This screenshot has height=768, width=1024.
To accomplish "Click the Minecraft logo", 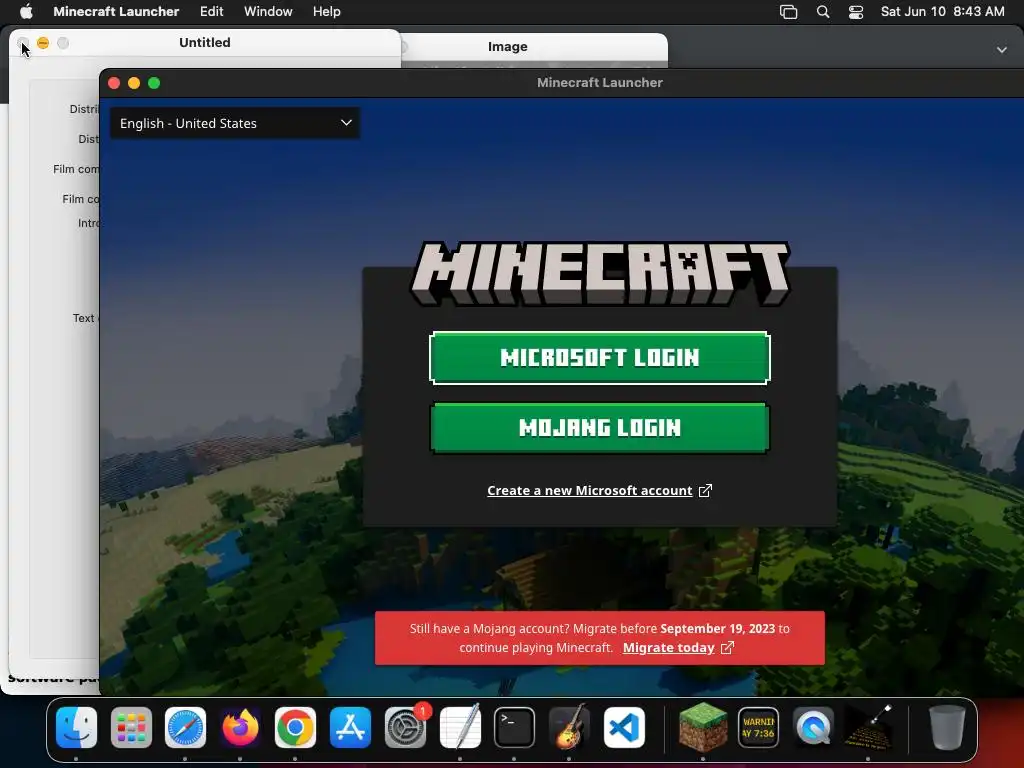I will (600, 273).
